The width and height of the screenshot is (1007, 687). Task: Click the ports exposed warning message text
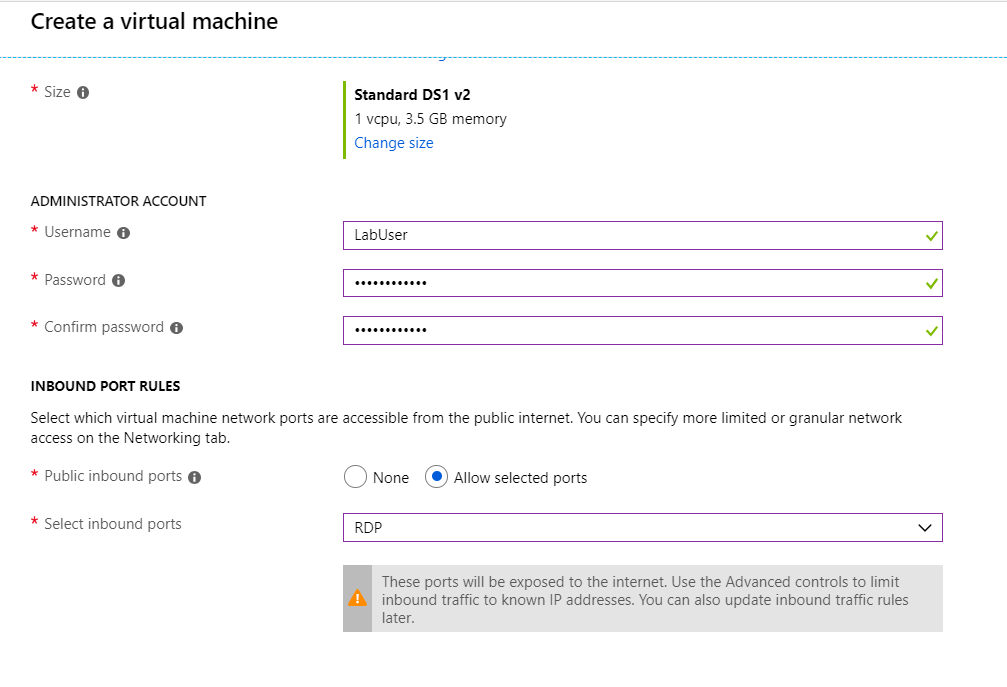click(x=640, y=599)
